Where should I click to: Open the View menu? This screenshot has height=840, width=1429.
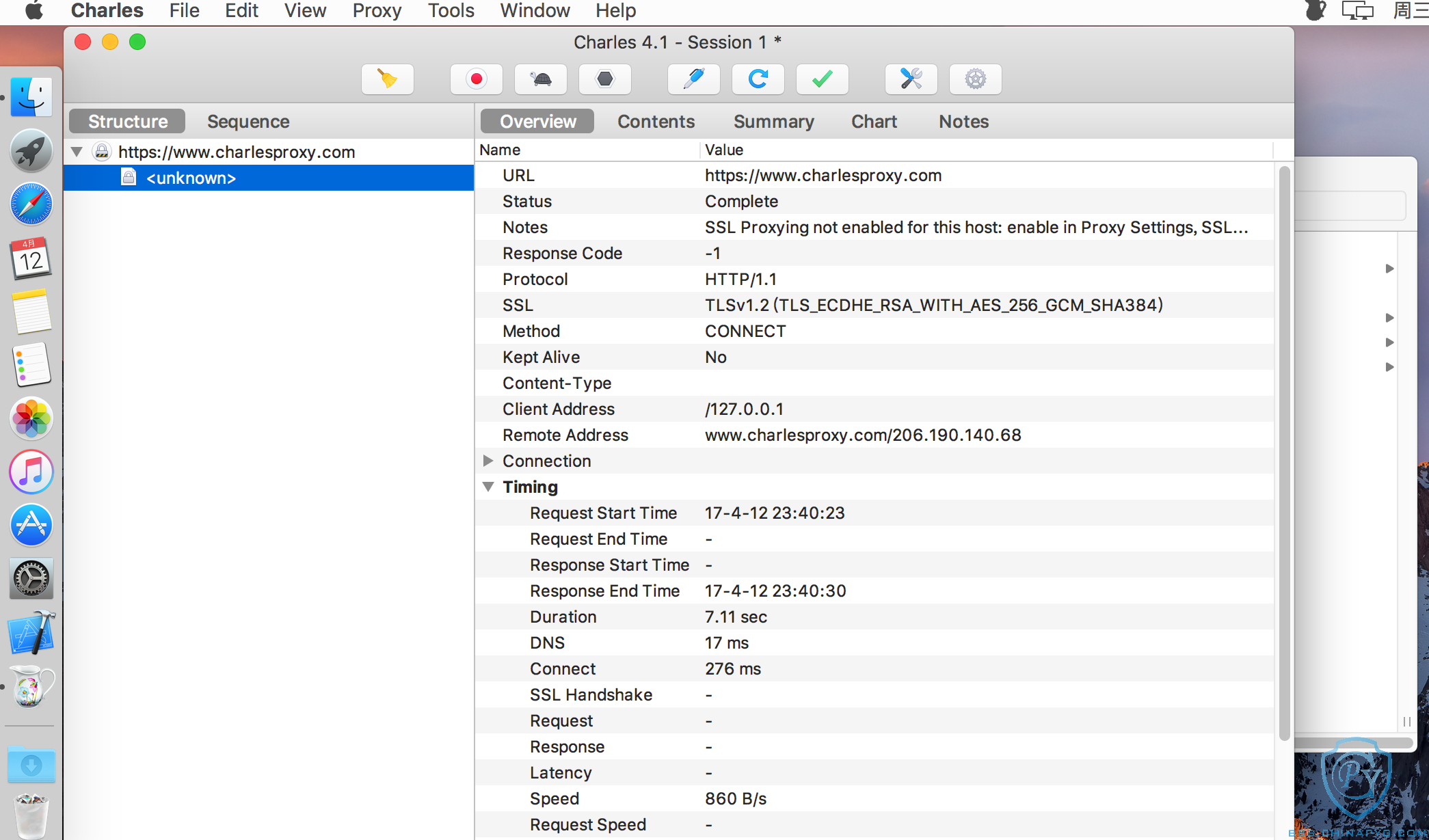305,11
